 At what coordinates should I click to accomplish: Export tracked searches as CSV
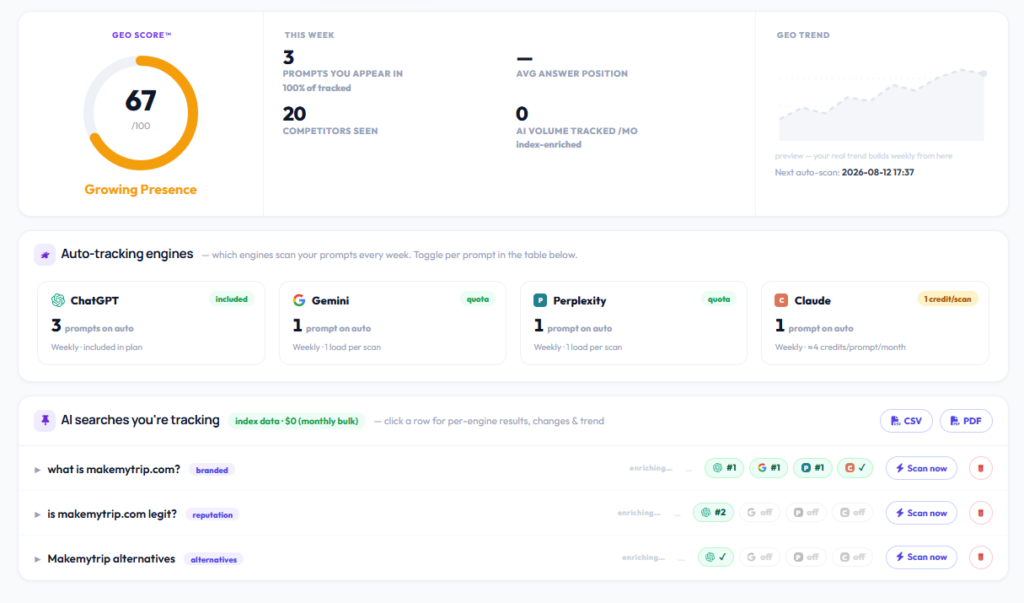(x=906, y=421)
